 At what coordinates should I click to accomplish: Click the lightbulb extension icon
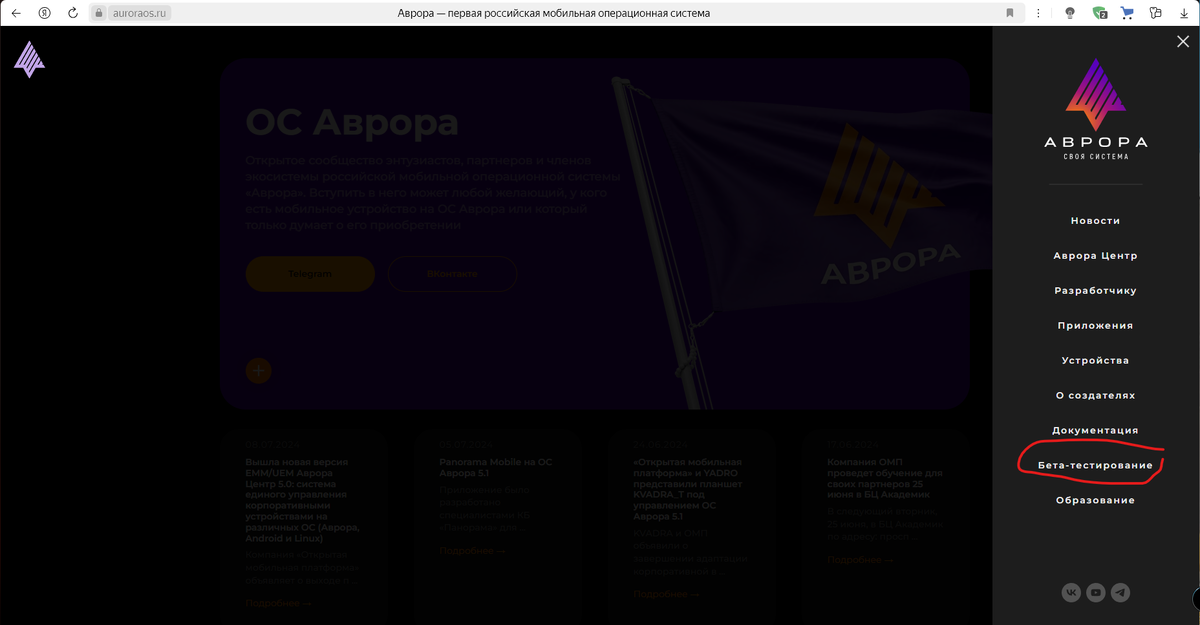[1070, 13]
